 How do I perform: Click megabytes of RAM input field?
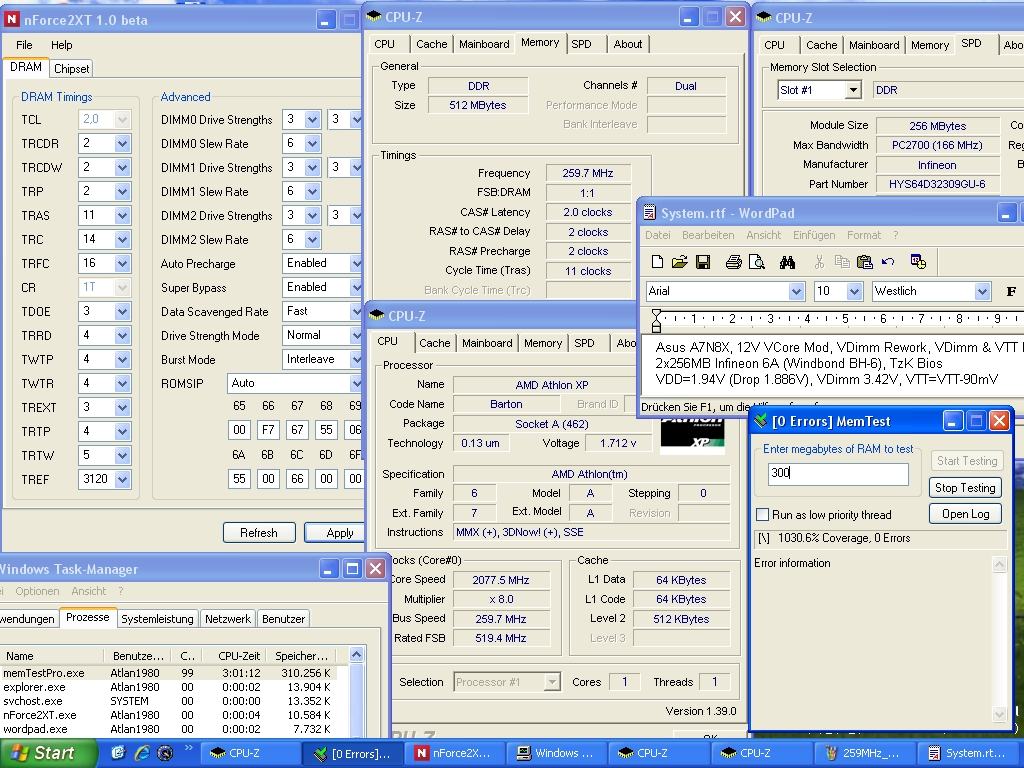[x=838, y=473]
